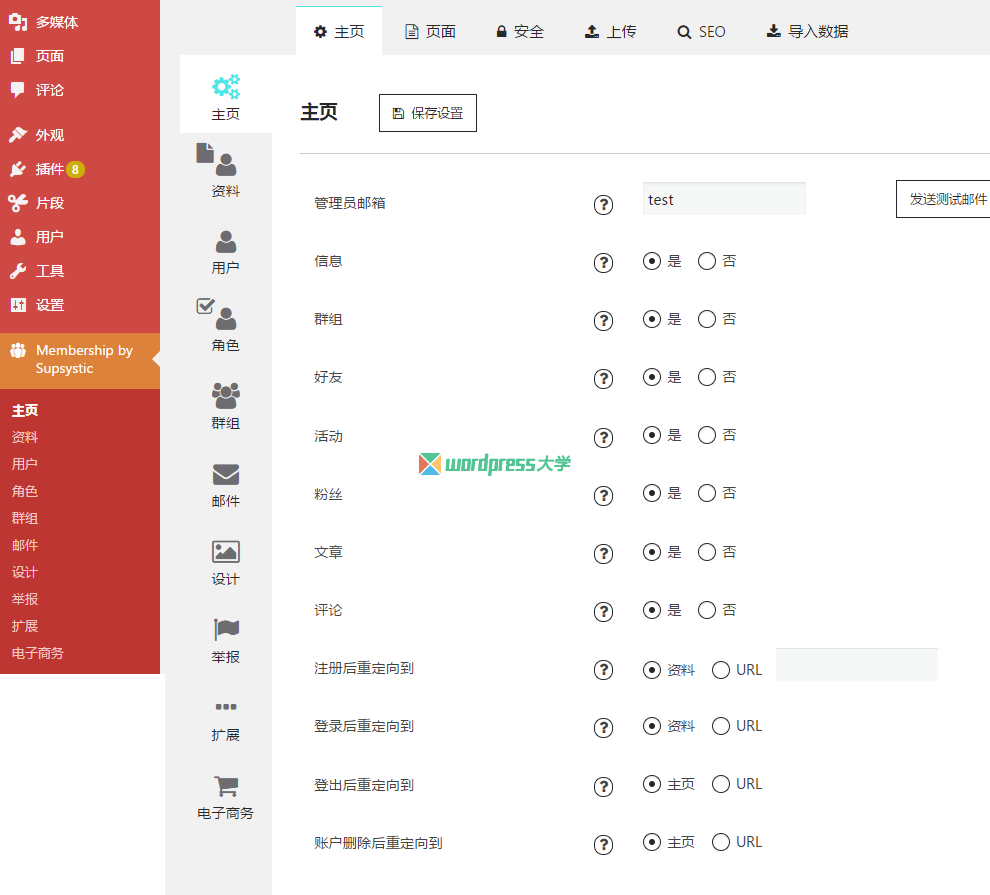This screenshot has height=895, width=990.
Task: Click help icon next to 注册后重定向到
Action: point(603,670)
